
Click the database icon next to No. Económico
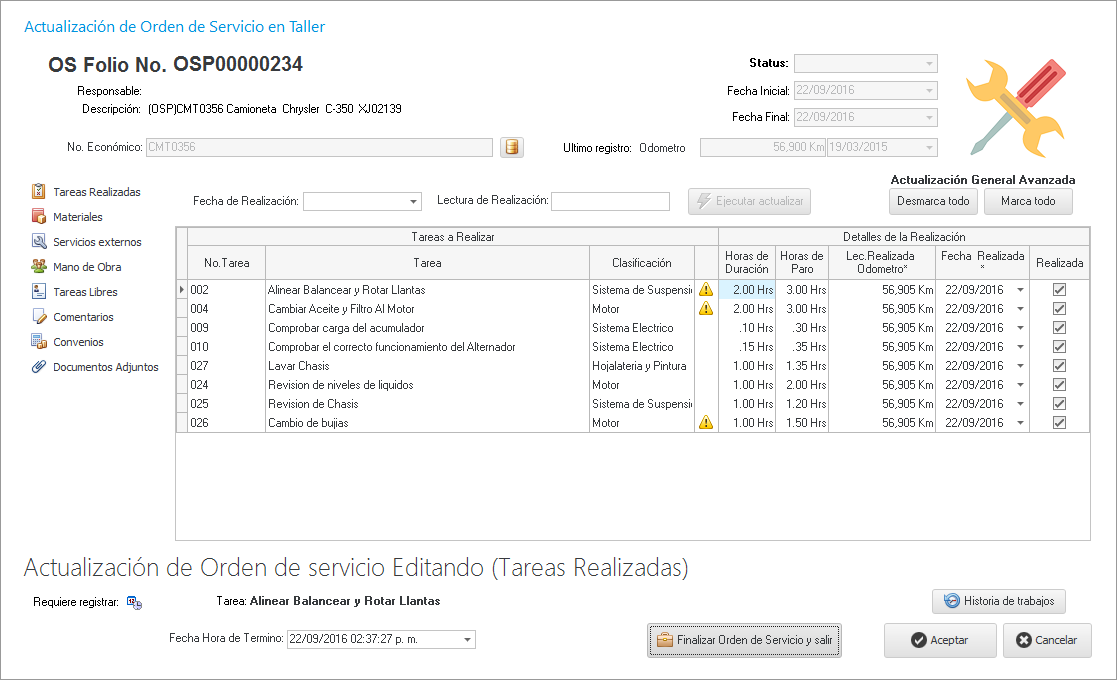click(x=511, y=148)
